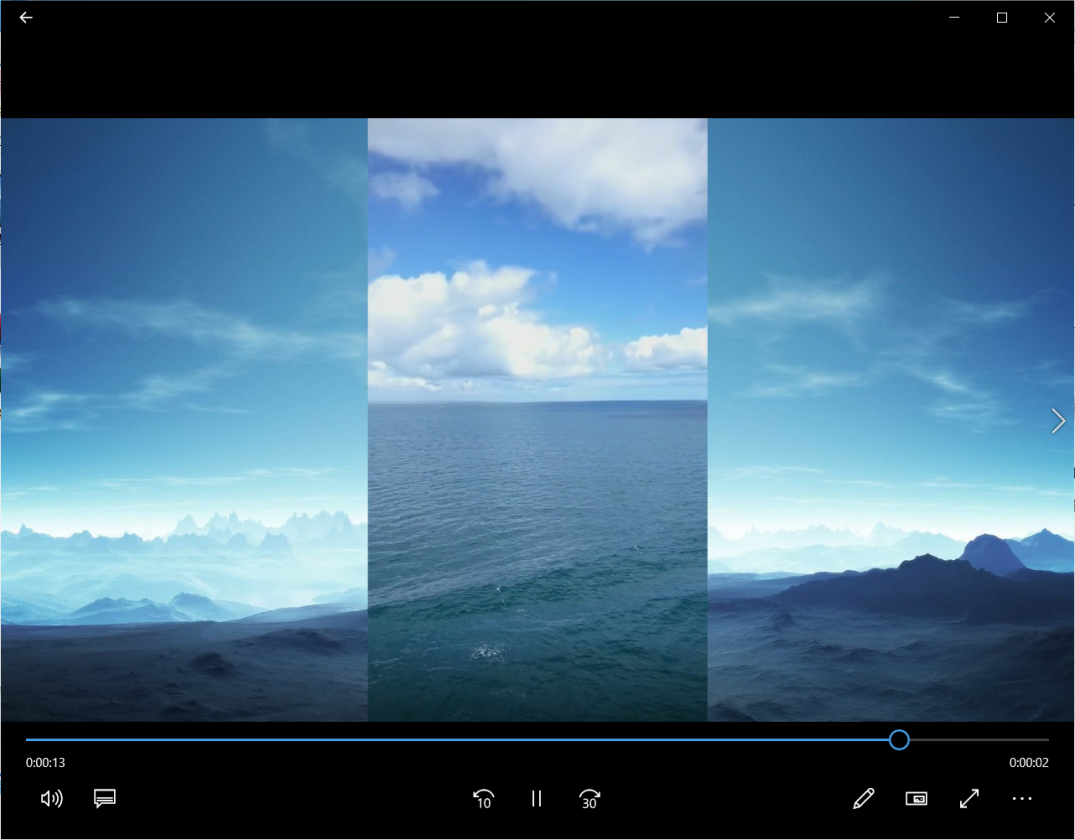Image resolution: width=1075 pixels, height=840 pixels.
Task: Click the elapsed time 0:00:13 label
Action: (x=46, y=763)
